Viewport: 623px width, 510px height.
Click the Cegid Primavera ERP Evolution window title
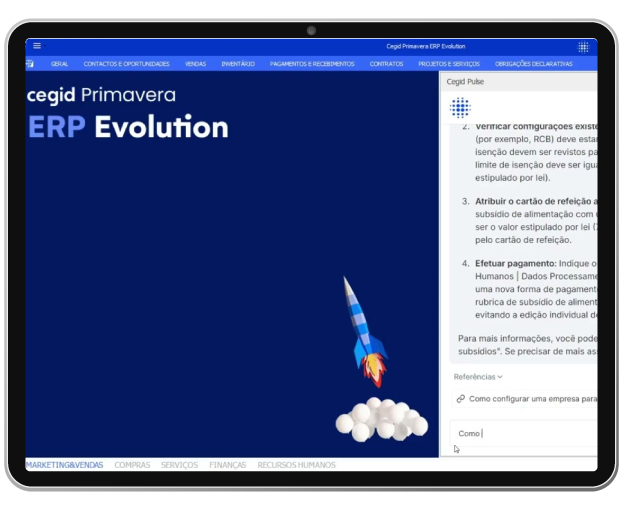click(426, 46)
